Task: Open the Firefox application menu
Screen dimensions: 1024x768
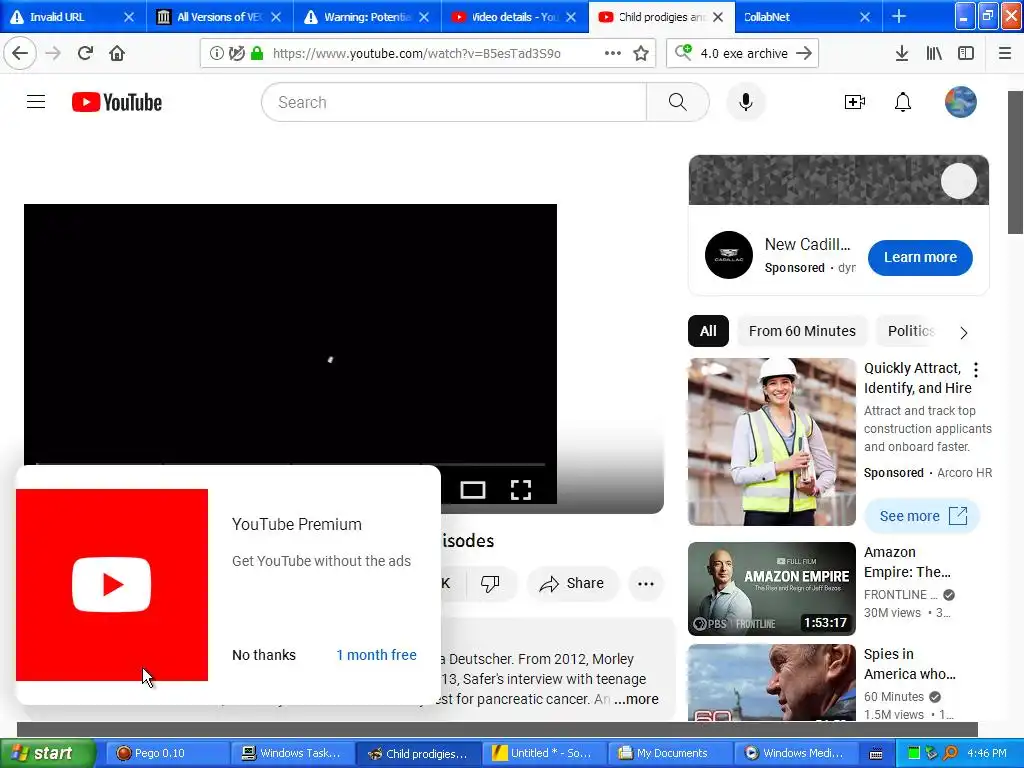Action: [1005, 53]
